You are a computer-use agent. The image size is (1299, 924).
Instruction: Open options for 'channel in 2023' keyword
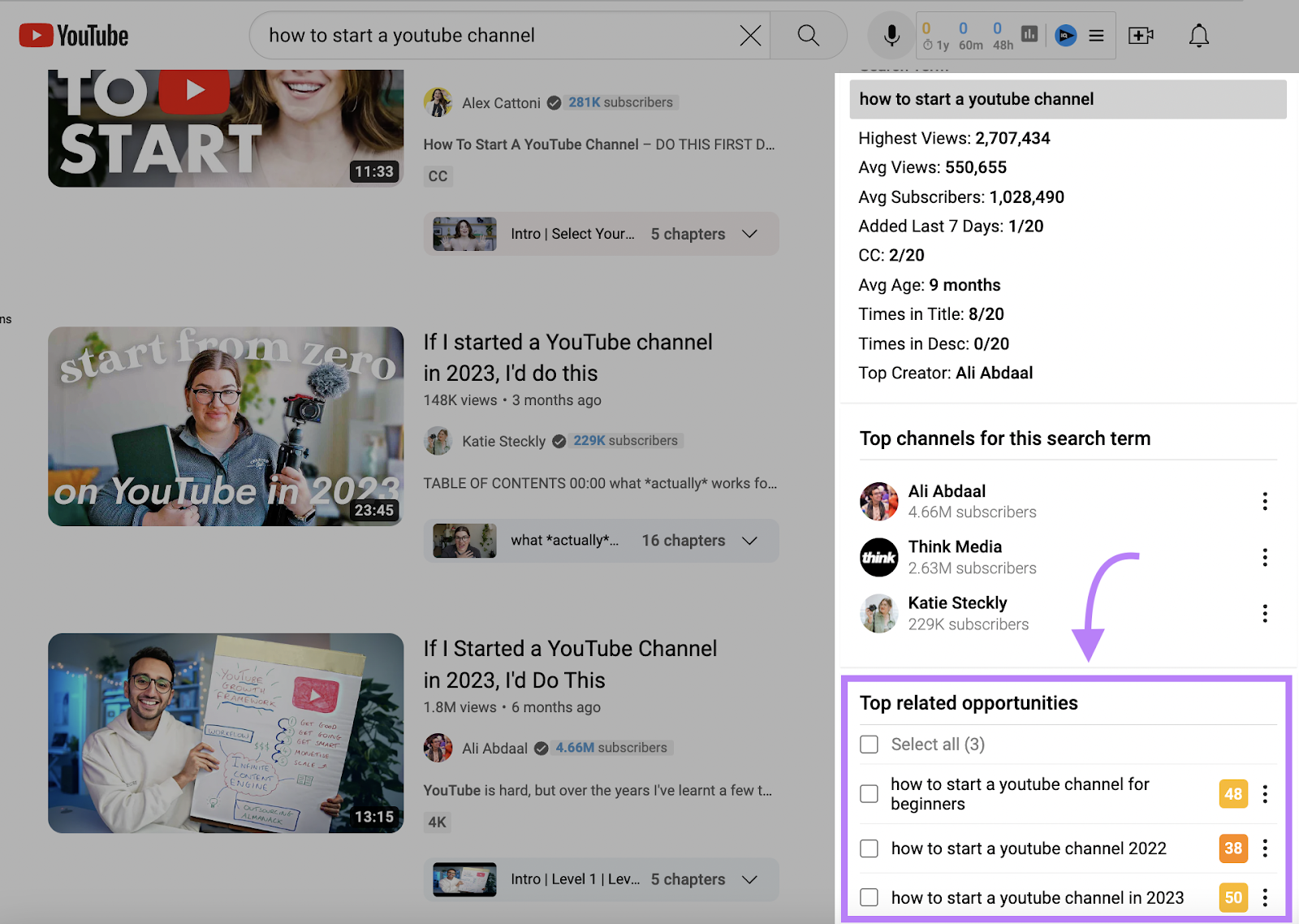click(1265, 897)
